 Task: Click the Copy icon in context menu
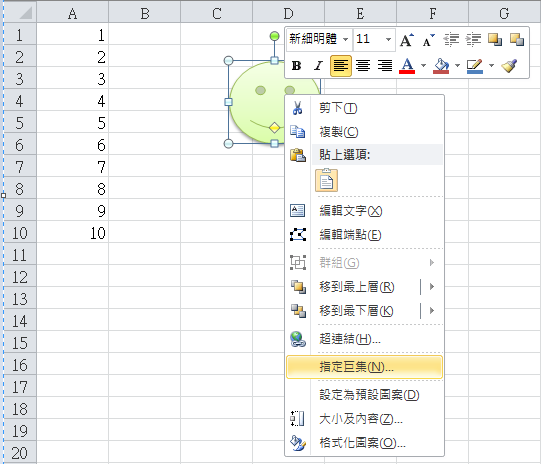297,132
